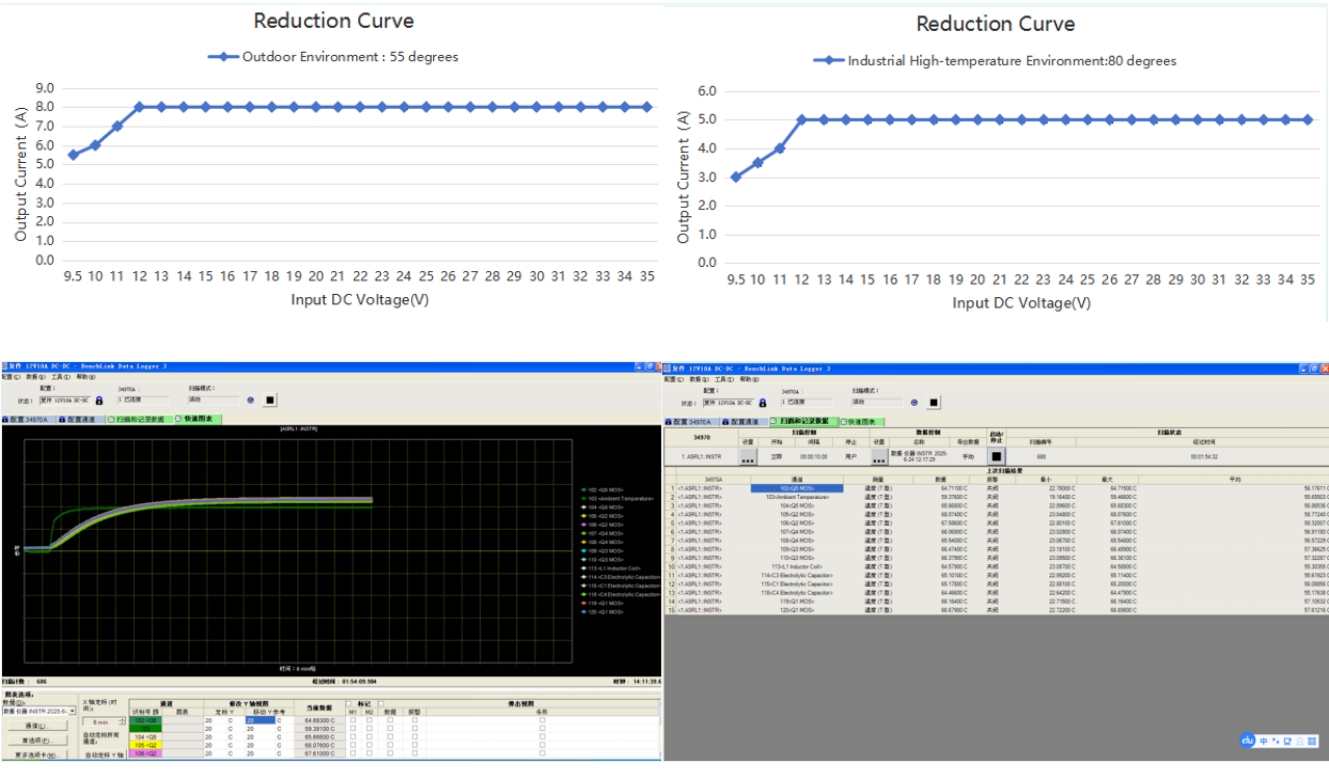Screen dimensions: 1329x769
Task: Click the black stop square in left window toolbar
Action: click(x=270, y=400)
